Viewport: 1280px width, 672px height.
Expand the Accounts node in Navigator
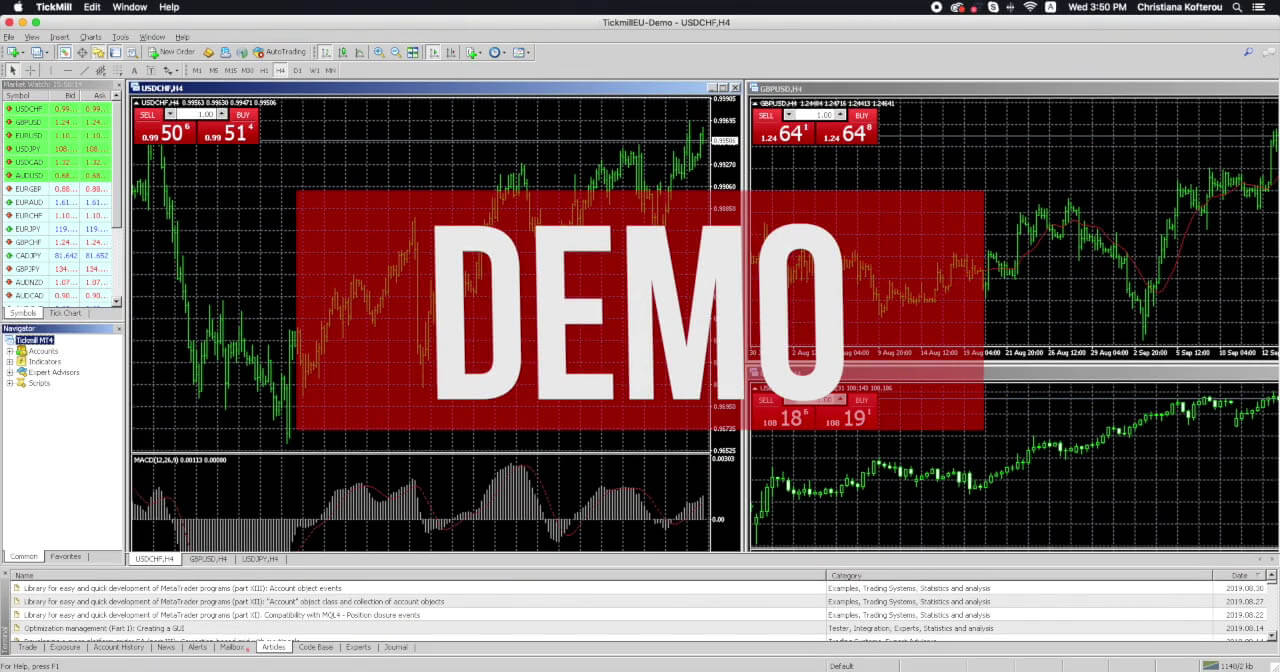pyautogui.click(x=10, y=351)
